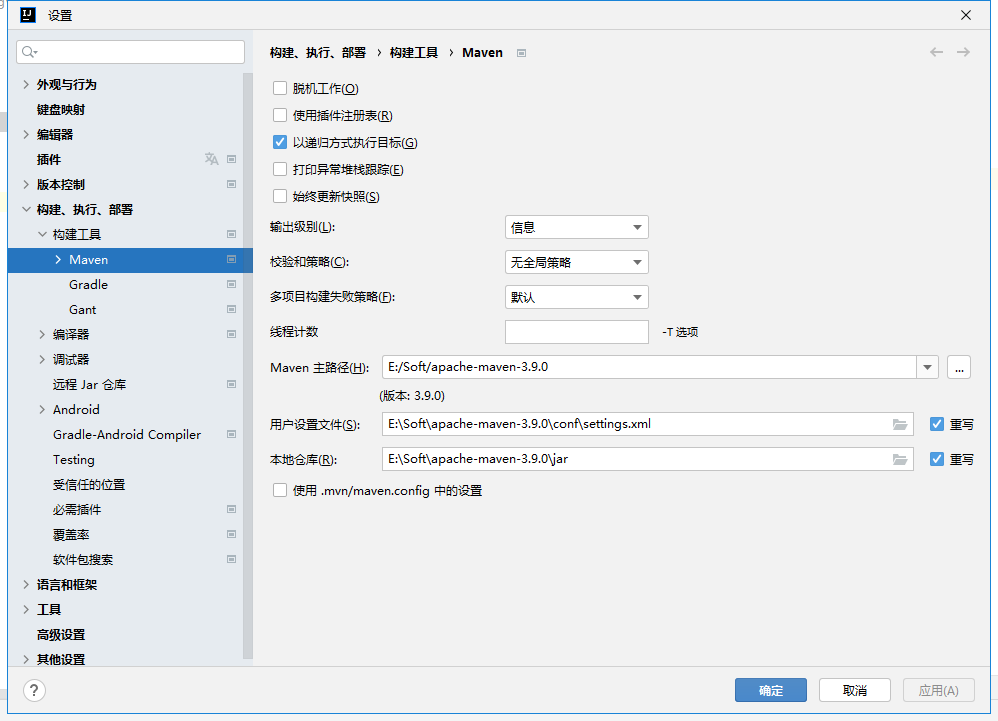Click the breadcrumb project marker icon next to Maven
The height and width of the screenshot is (721, 998).
click(521, 53)
